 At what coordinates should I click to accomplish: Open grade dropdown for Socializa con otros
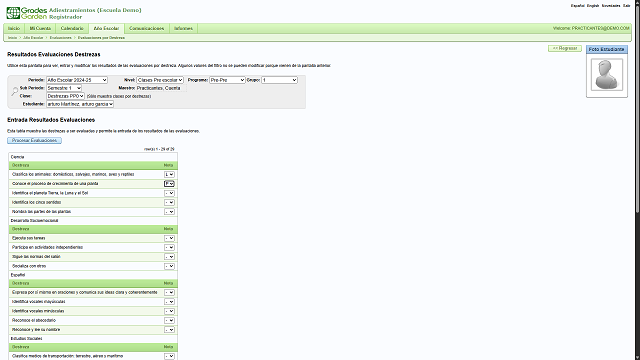169,266
